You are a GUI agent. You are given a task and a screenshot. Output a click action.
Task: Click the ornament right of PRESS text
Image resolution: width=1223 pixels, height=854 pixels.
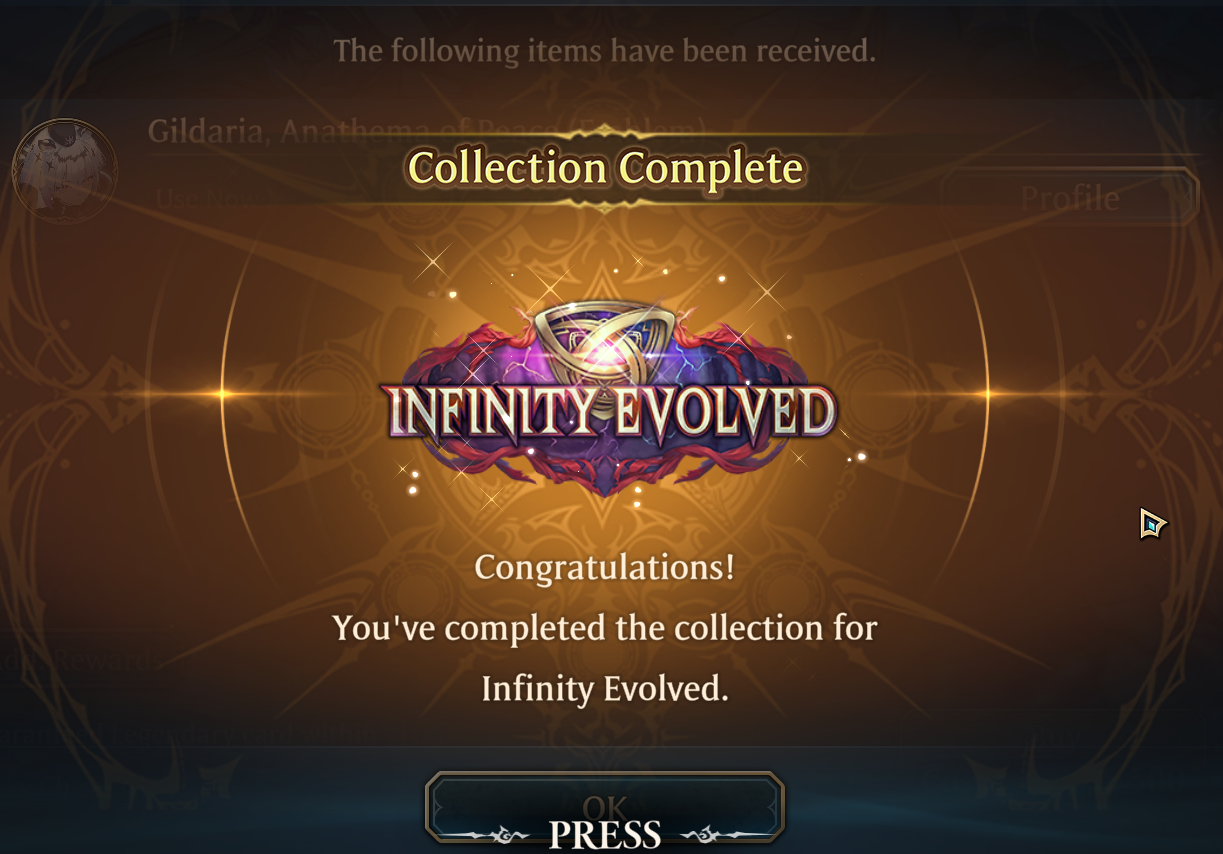click(x=702, y=833)
